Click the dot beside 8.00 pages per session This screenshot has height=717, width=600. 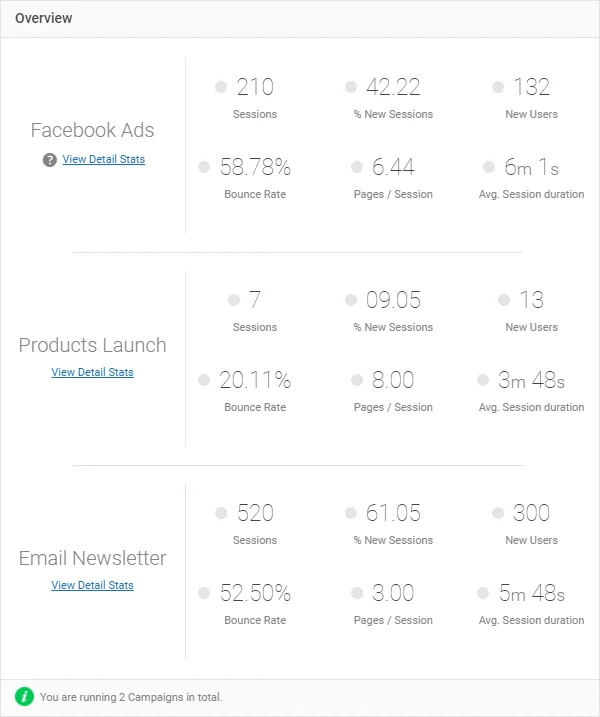coord(358,380)
